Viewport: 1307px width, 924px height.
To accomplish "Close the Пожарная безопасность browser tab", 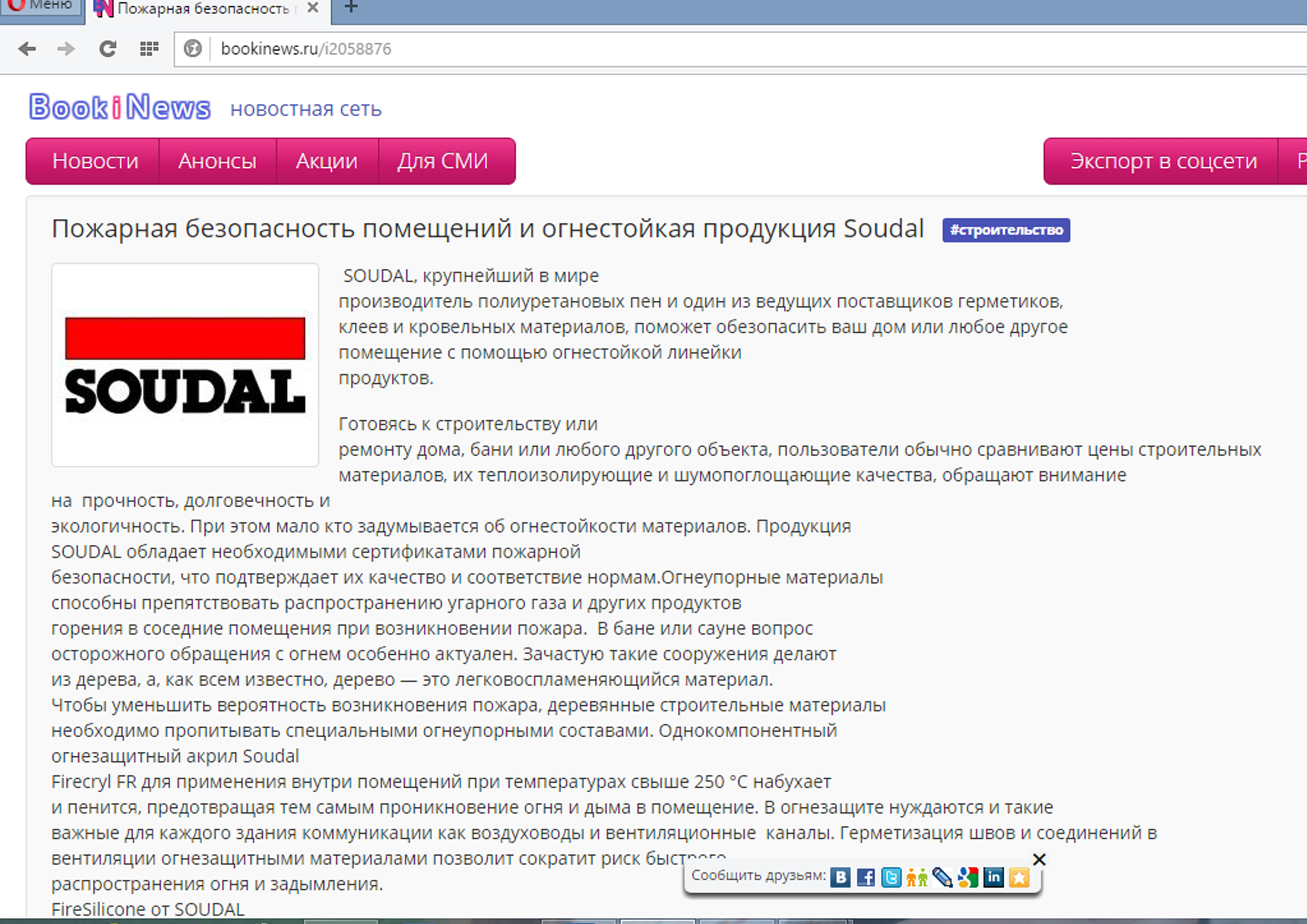I will click(x=313, y=8).
